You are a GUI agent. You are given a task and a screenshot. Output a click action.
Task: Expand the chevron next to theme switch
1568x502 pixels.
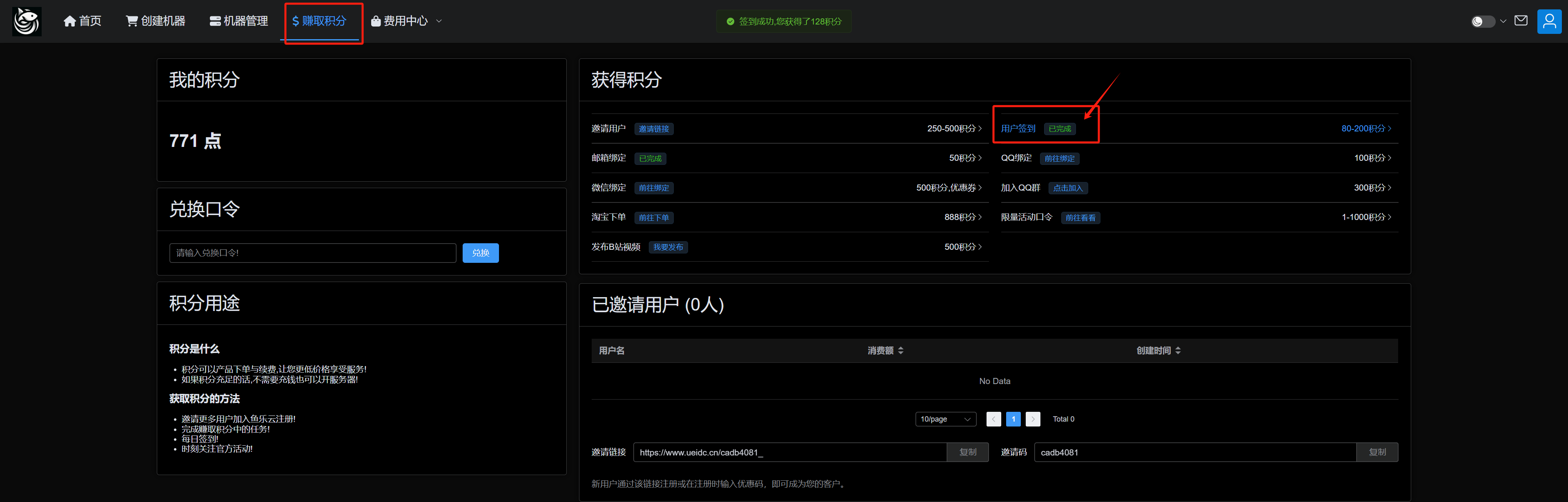point(1503,21)
